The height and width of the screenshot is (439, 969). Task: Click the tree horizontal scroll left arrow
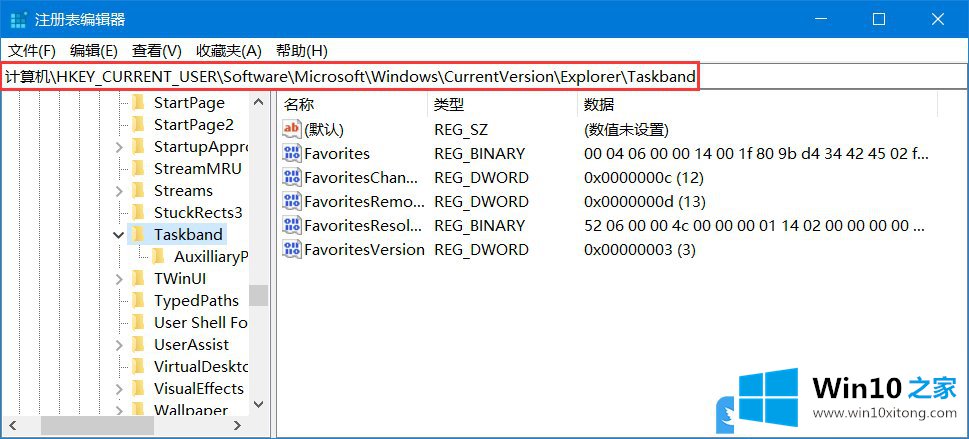coord(12,425)
